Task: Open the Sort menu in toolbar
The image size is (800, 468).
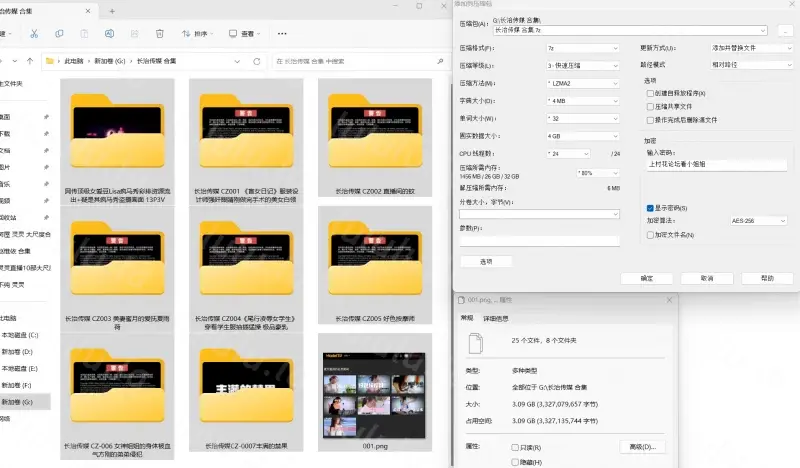Action: 197,34
